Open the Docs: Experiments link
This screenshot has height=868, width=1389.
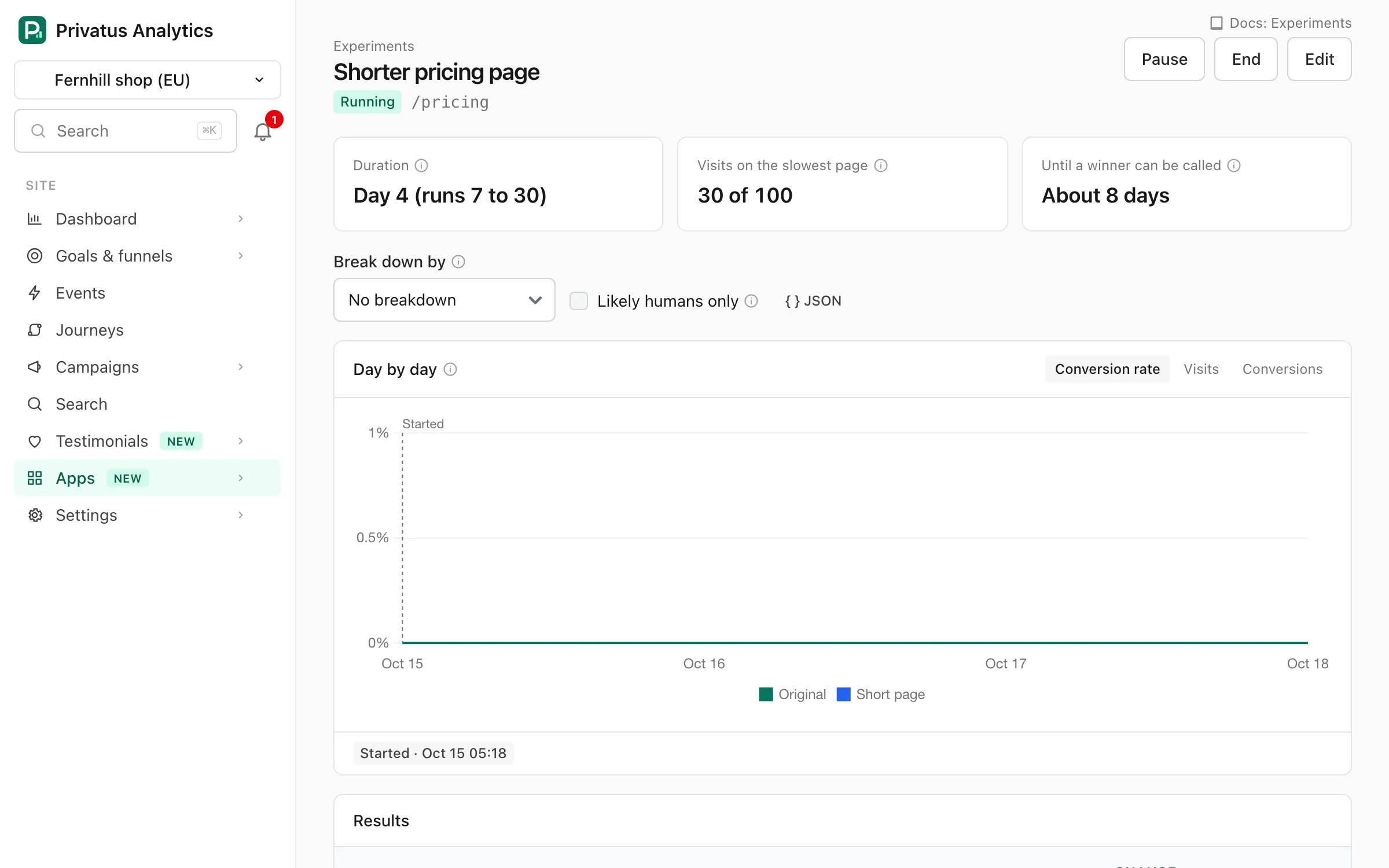(1281, 23)
